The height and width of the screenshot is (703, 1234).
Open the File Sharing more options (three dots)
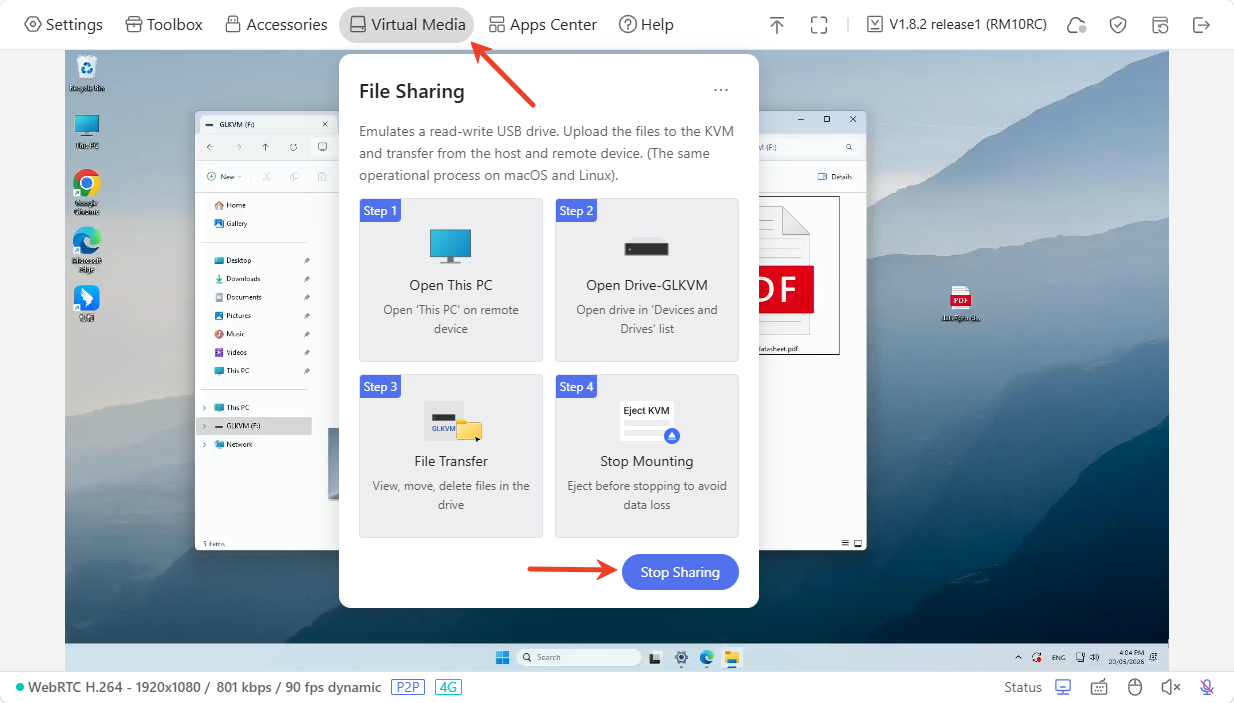pos(721,90)
